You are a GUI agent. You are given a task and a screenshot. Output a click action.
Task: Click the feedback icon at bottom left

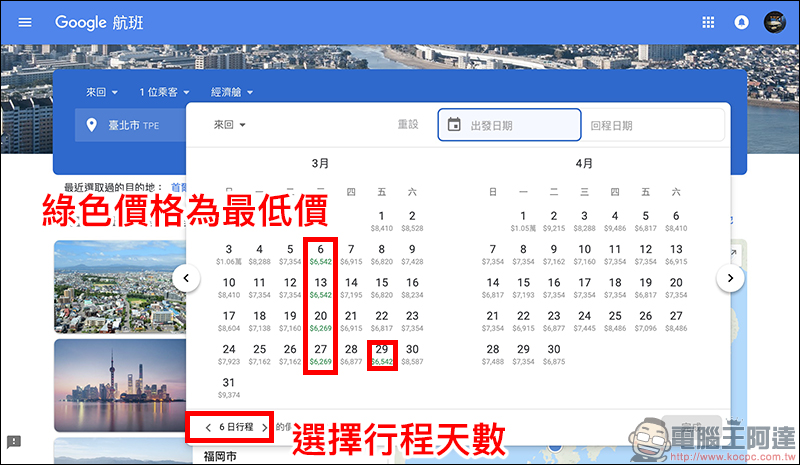pyautogui.click(x=14, y=441)
